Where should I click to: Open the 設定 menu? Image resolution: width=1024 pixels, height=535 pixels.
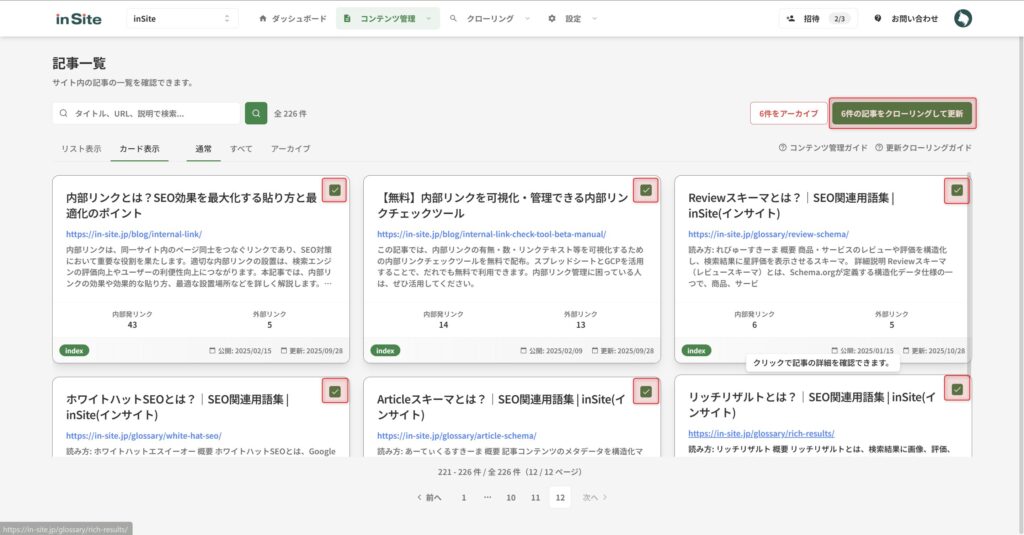tap(573, 18)
